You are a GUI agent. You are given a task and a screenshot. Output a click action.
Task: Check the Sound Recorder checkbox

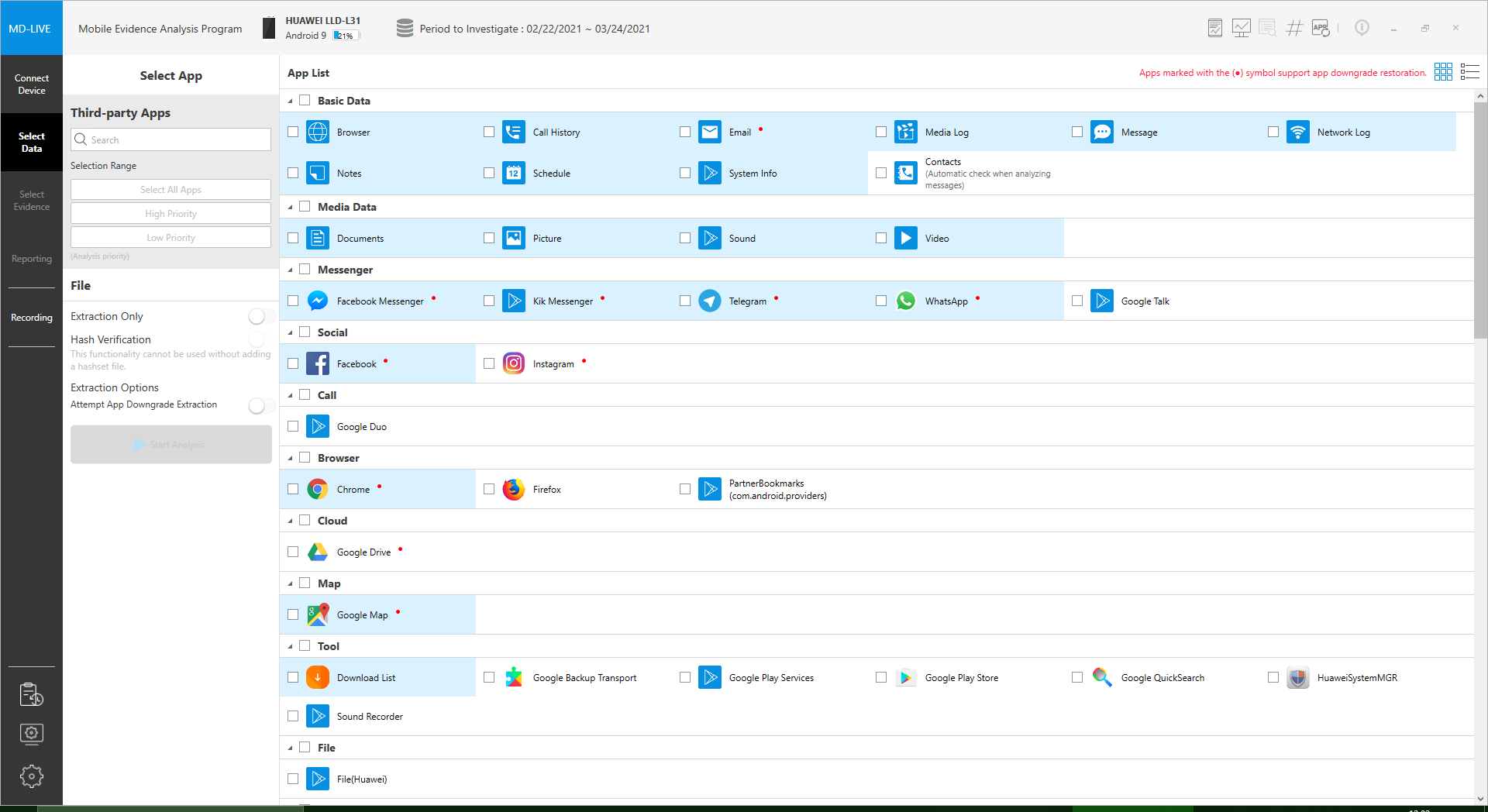click(x=293, y=716)
